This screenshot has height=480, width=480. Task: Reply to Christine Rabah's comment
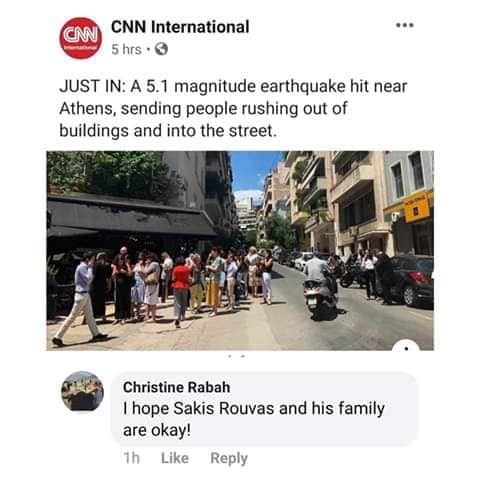229,458
